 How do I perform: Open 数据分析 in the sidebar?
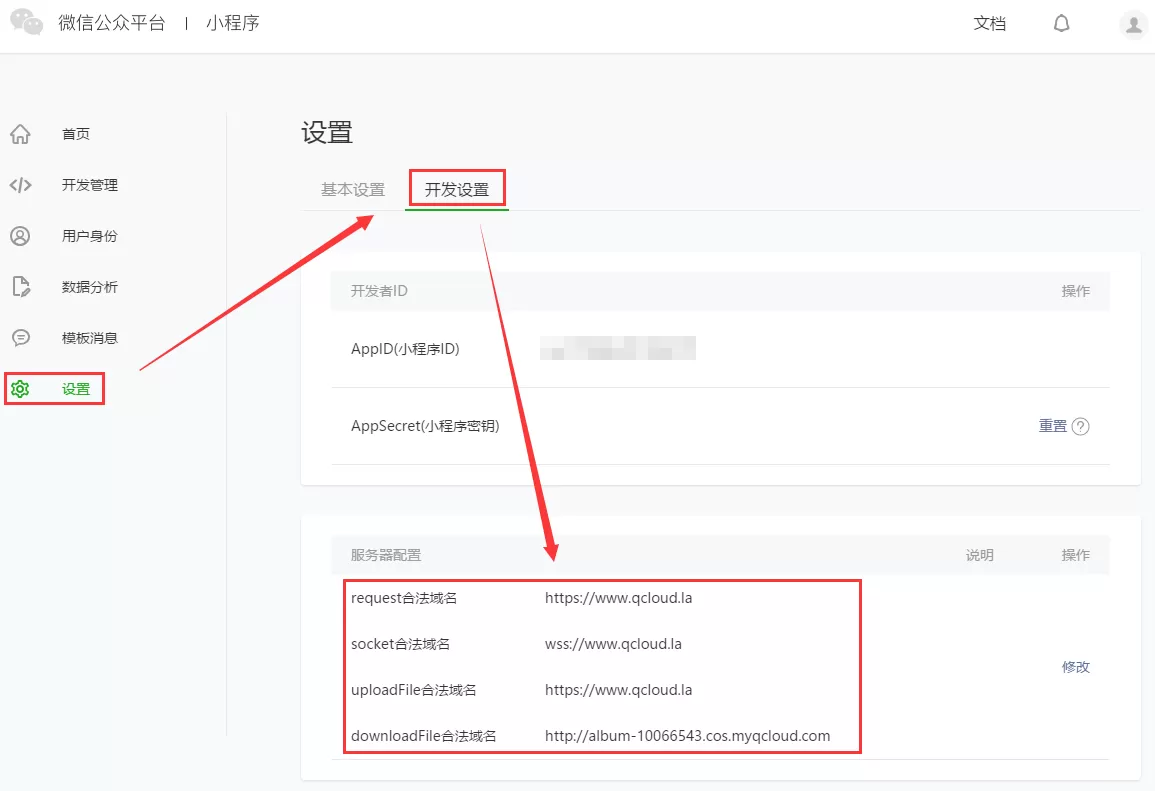click(x=90, y=286)
